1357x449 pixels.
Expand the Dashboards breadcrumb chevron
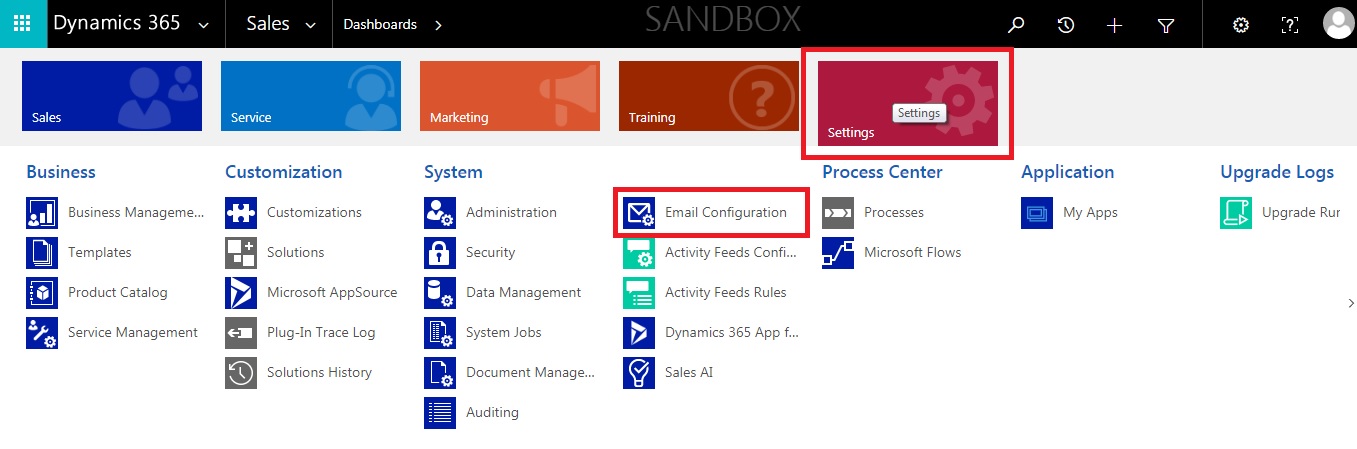438,25
